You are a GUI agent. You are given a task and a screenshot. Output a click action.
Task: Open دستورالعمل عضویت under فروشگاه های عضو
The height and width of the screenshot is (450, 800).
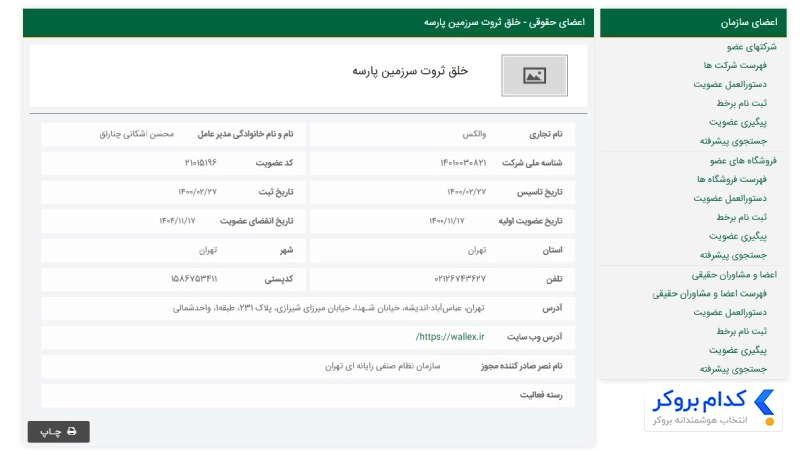(730, 198)
